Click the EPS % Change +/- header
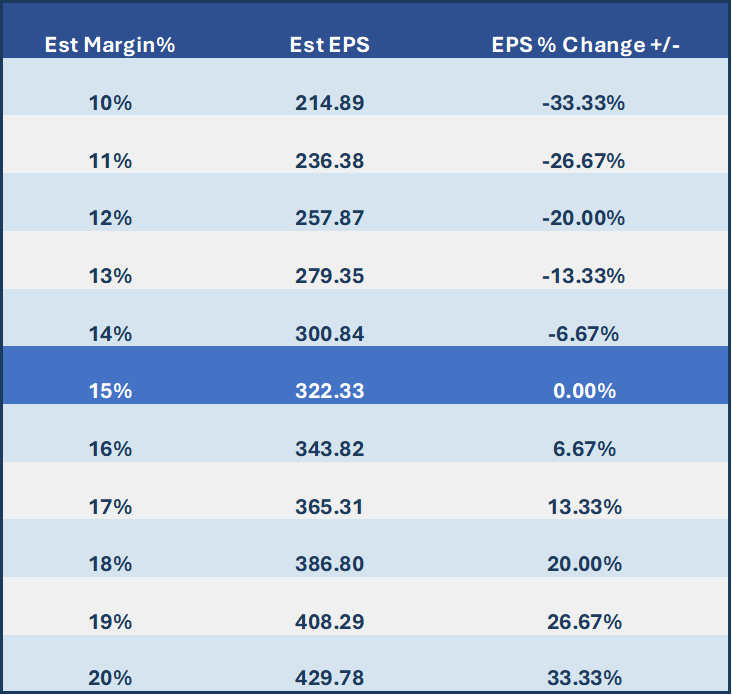 click(586, 45)
